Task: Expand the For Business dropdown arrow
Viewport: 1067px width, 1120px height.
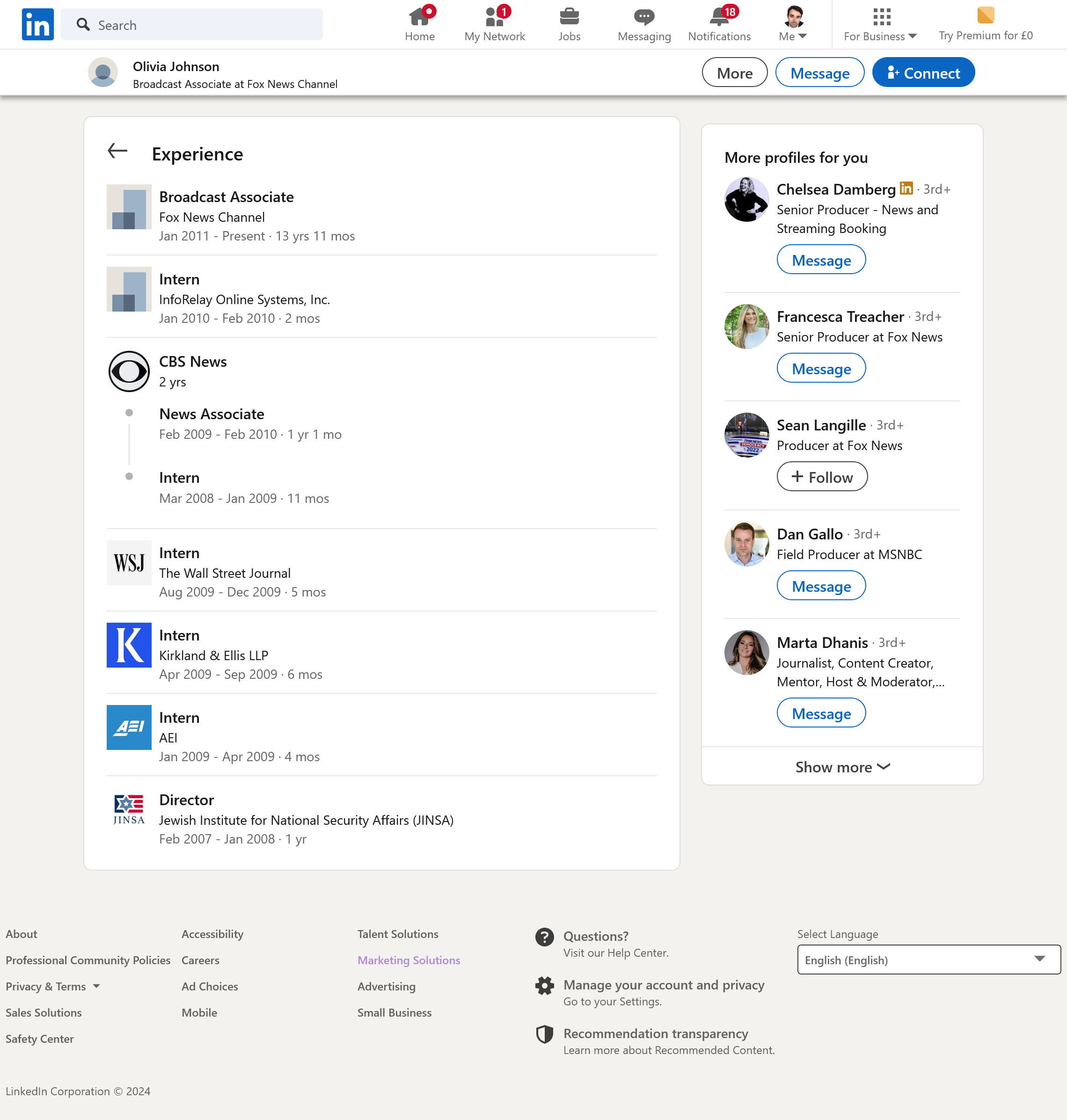Action: pyautogui.click(x=913, y=36)
